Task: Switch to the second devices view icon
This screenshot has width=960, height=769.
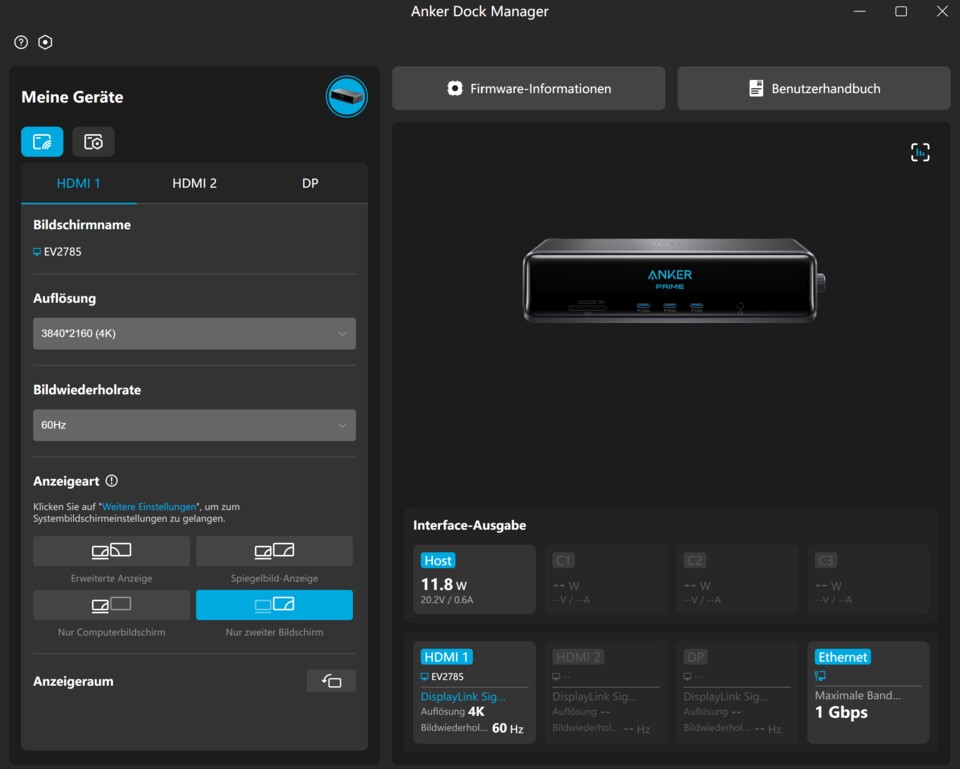Action: pyautogui.click(x=93, y=142)
